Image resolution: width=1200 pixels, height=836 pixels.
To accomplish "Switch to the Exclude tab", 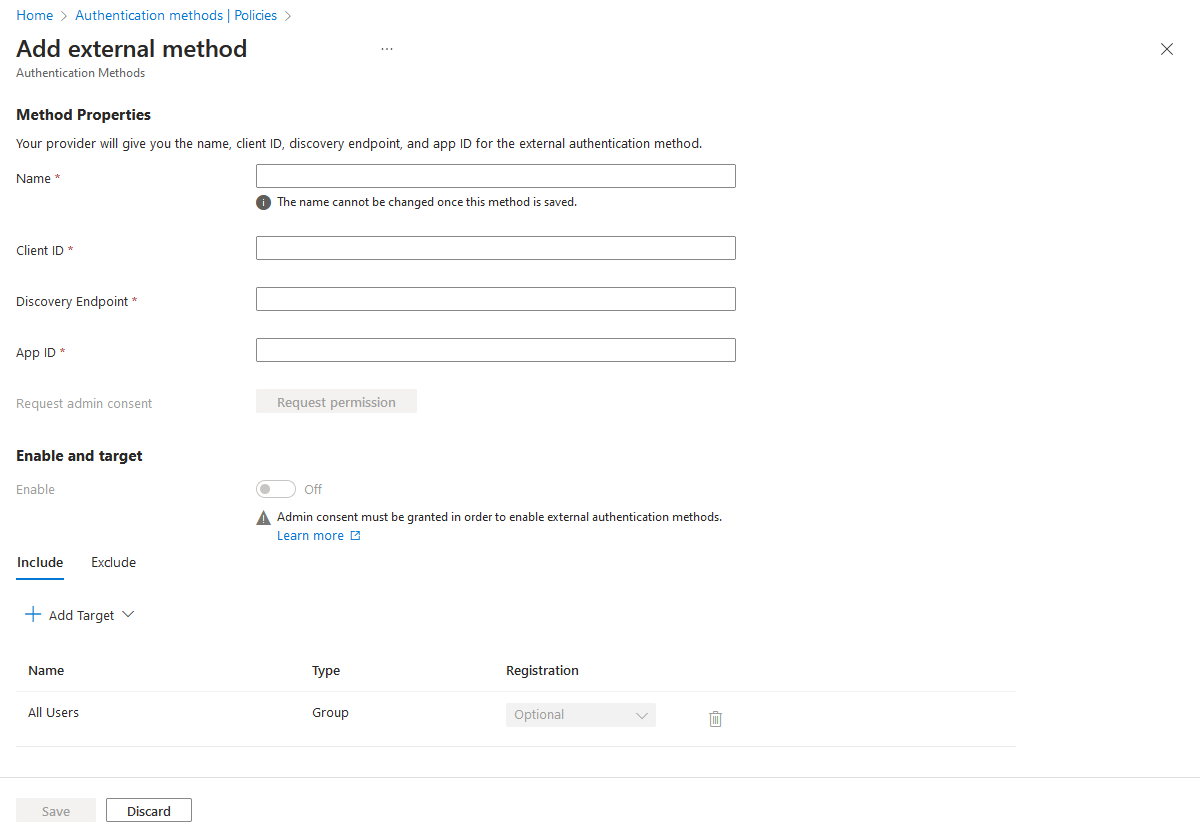I will pos(113,562).
